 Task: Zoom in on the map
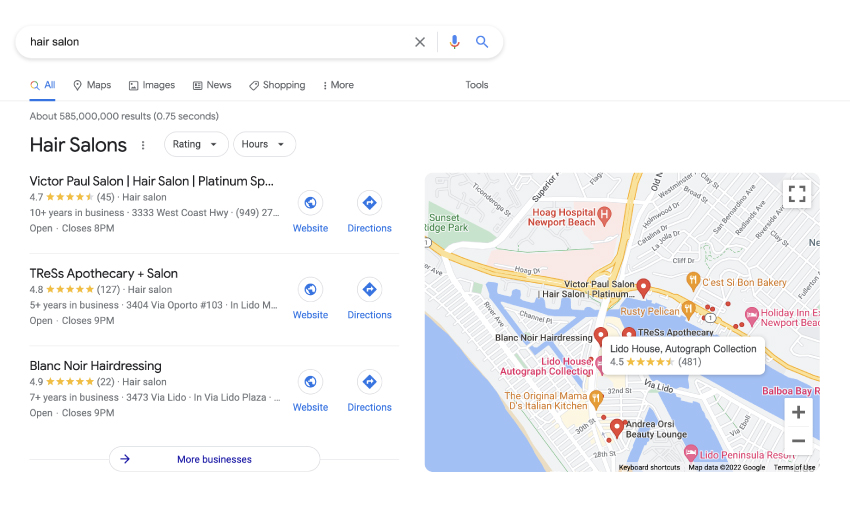coord(797,412)
